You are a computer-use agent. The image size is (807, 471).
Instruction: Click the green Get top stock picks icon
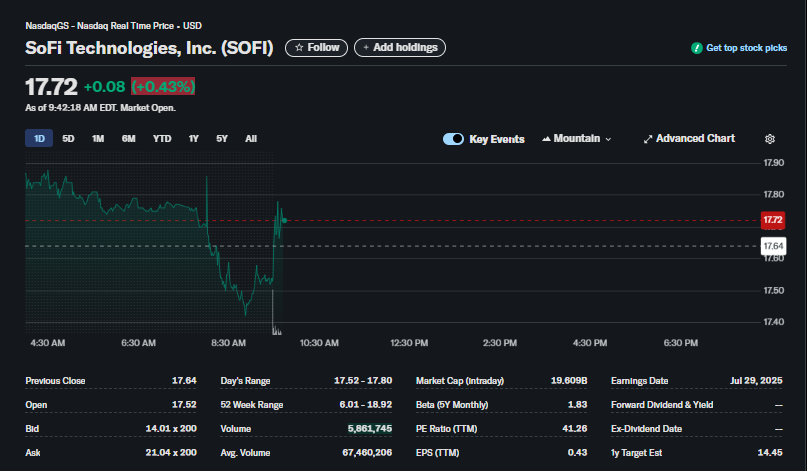[696, 48]
